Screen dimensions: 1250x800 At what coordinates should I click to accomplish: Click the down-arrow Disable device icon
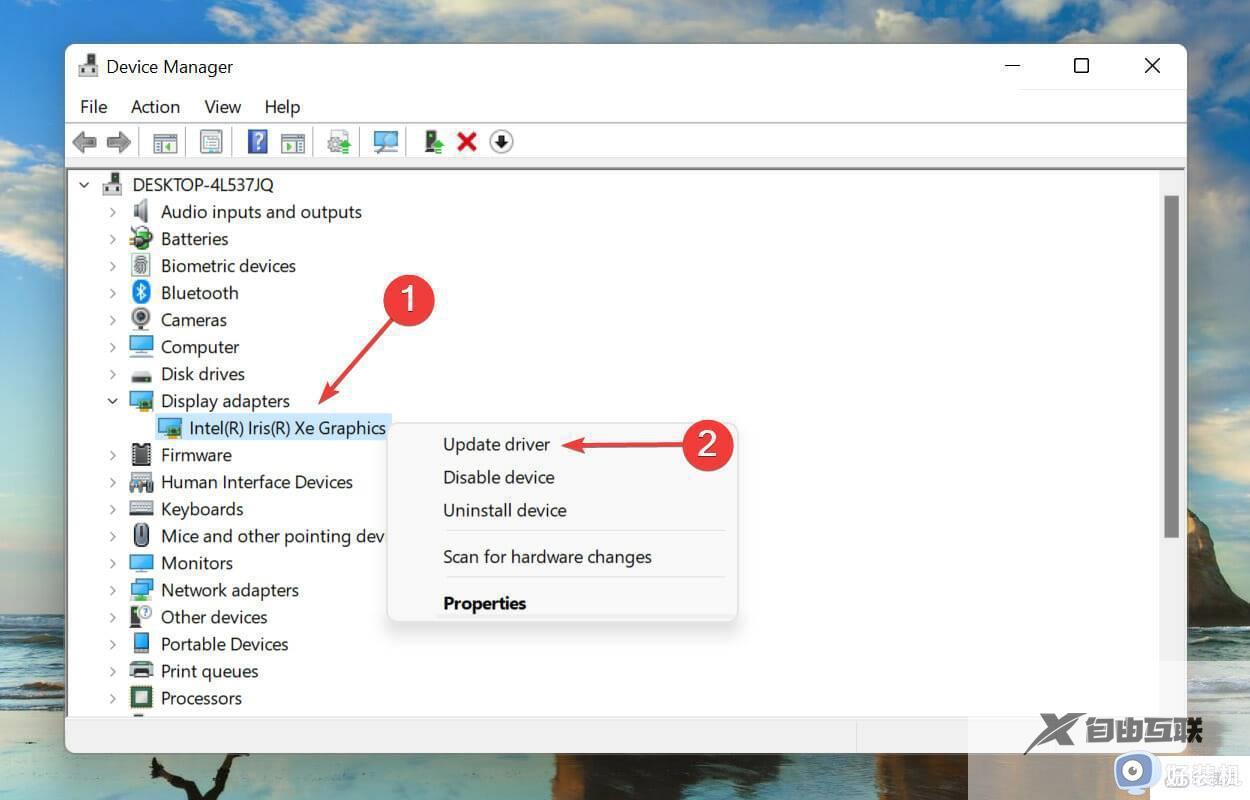point(501,142)
